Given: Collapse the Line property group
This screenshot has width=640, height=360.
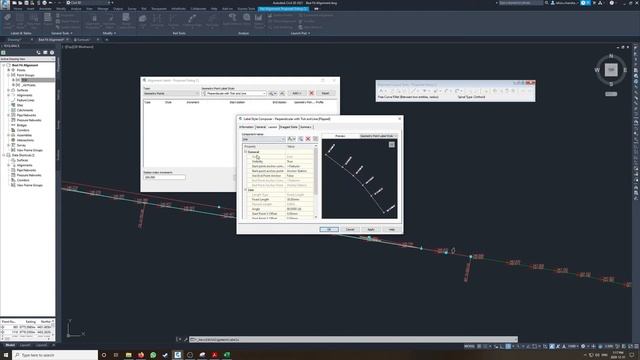Looking at the screenshot, I should [246, 190].
